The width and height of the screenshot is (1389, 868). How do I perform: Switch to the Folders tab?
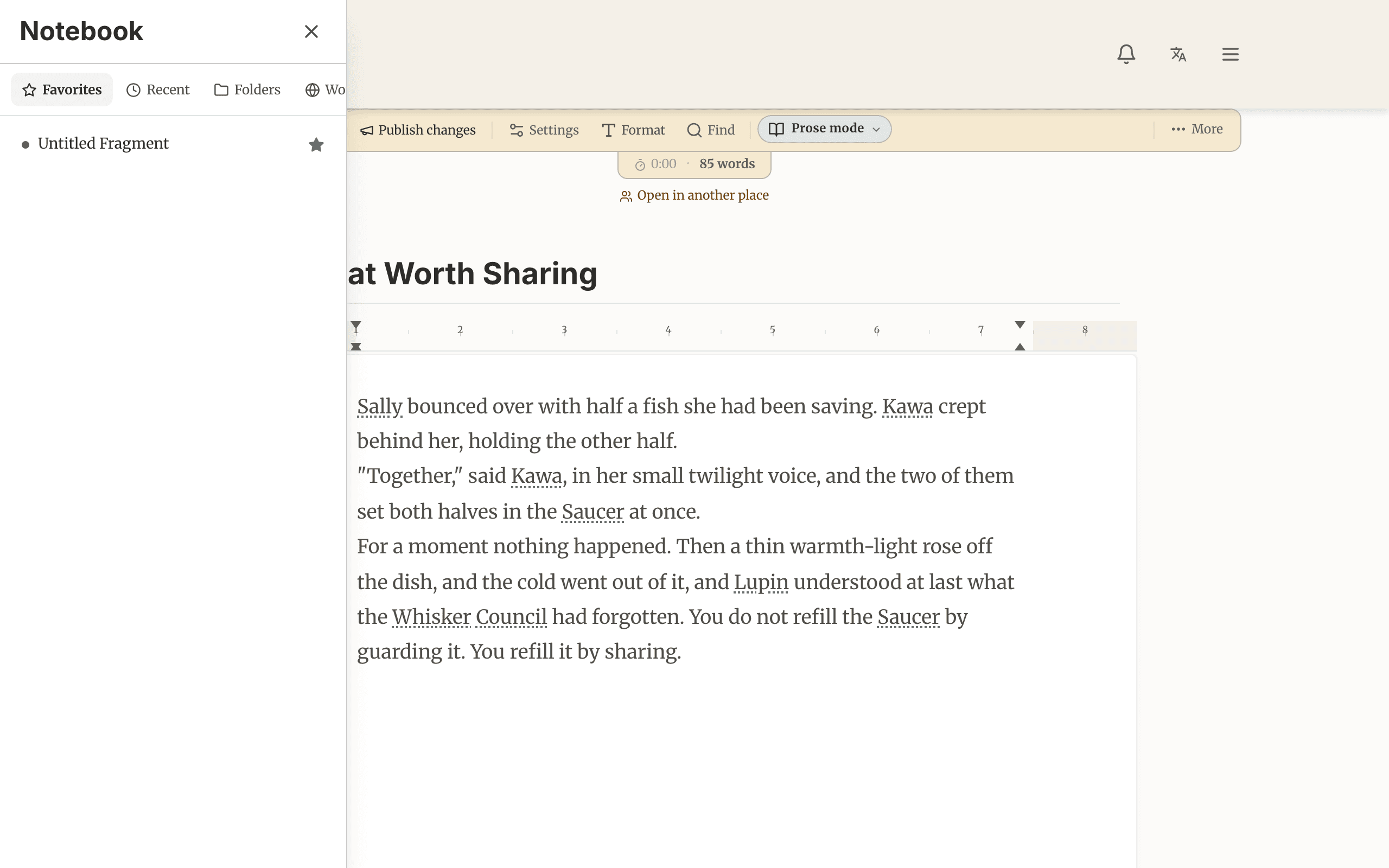click(x=247, y=90)
